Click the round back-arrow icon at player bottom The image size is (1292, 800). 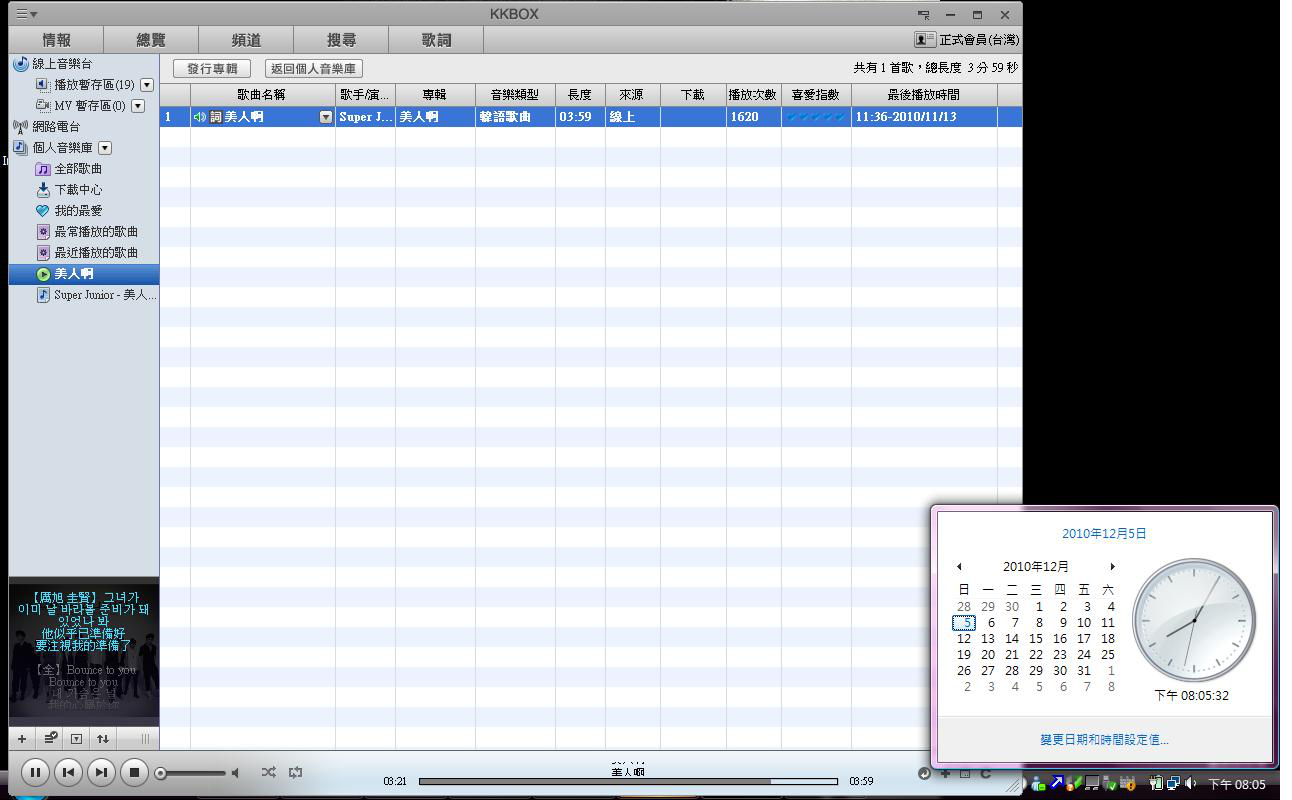pyautogui.click(x=924, y=773)
